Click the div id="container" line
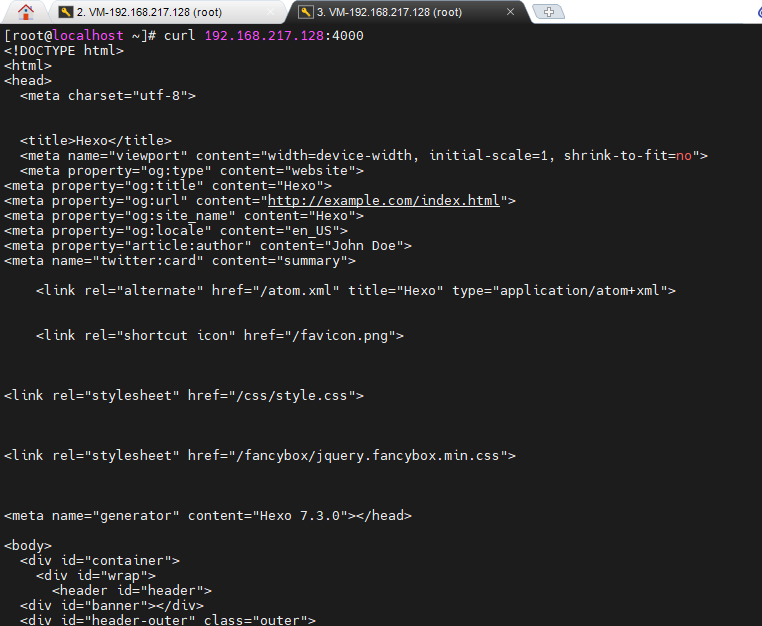762x626 pixels. pyautogui.click(x=100, y=561)
